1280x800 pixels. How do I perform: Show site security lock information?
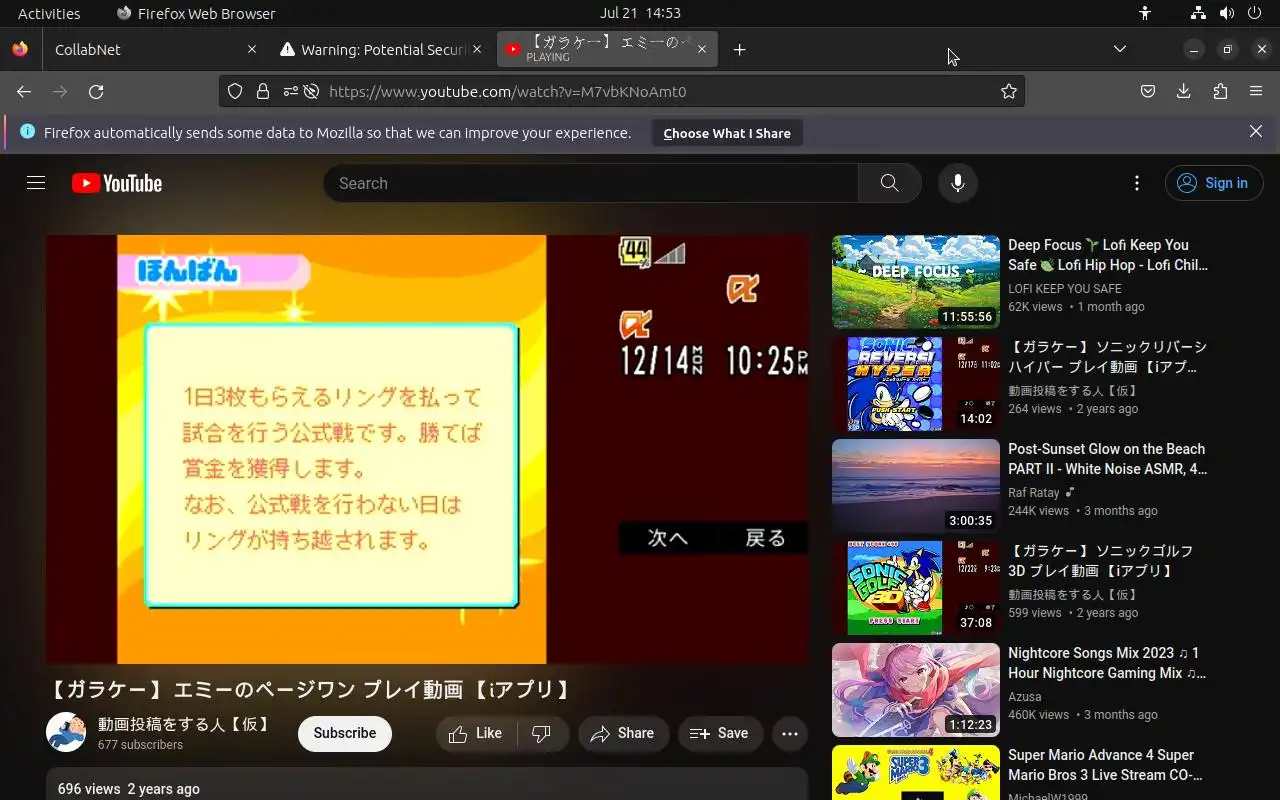(262, 91)
